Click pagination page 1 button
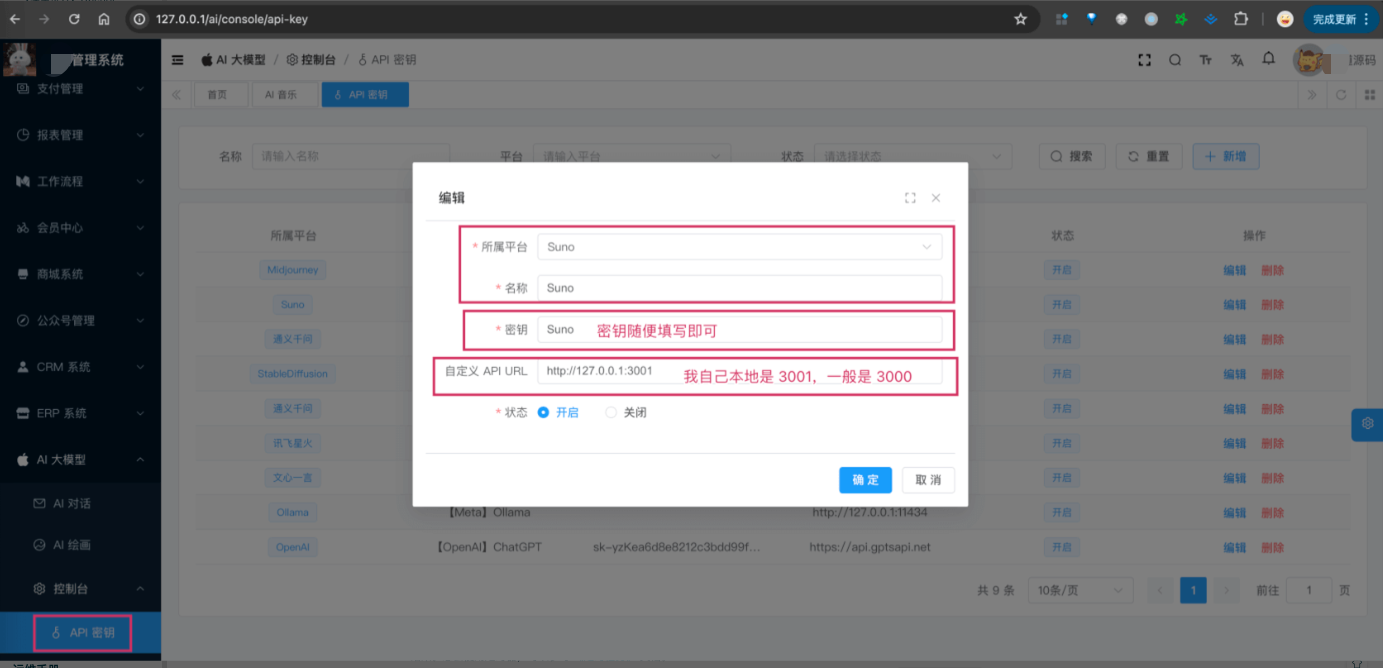 coord(1192,590)
